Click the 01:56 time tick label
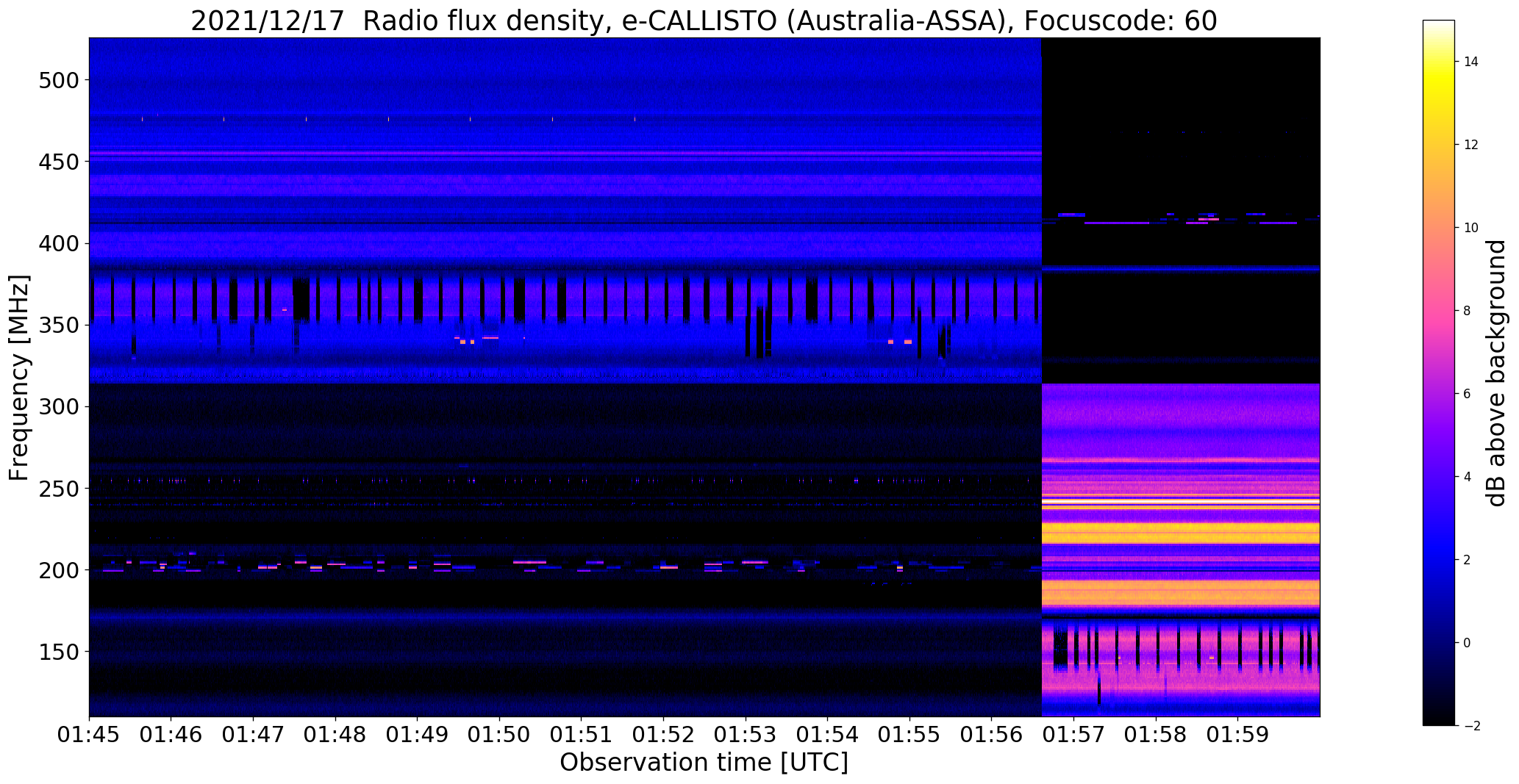 tap(992, 735)
